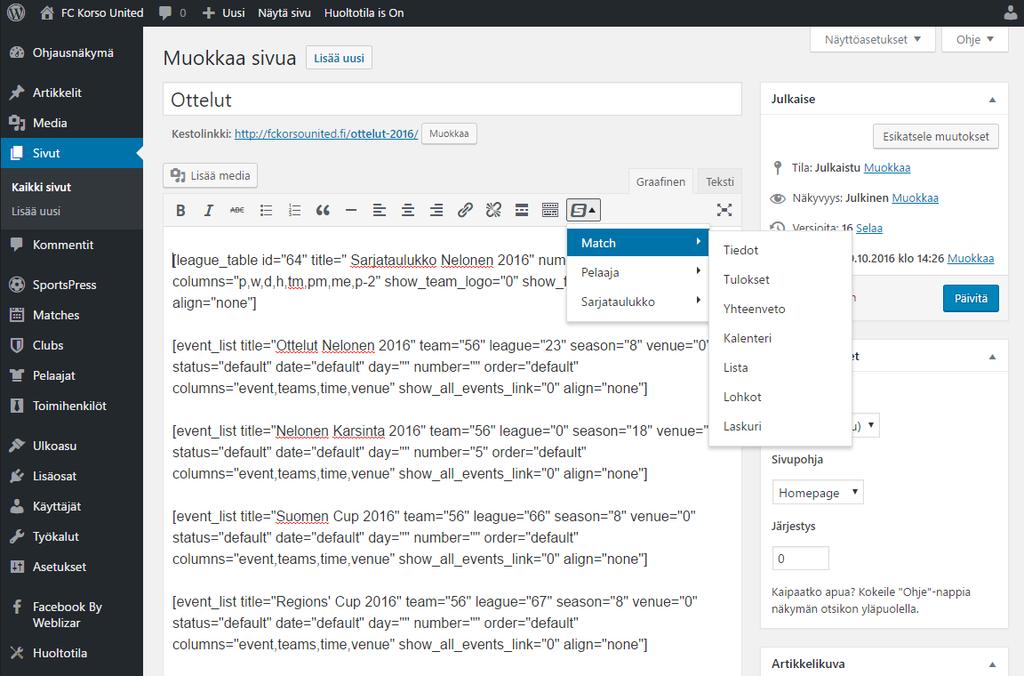The image size is (1024, 676).
Task: Open Kaikki sivut submenu link
Action: pyautogui.click(x=41, y=187)
